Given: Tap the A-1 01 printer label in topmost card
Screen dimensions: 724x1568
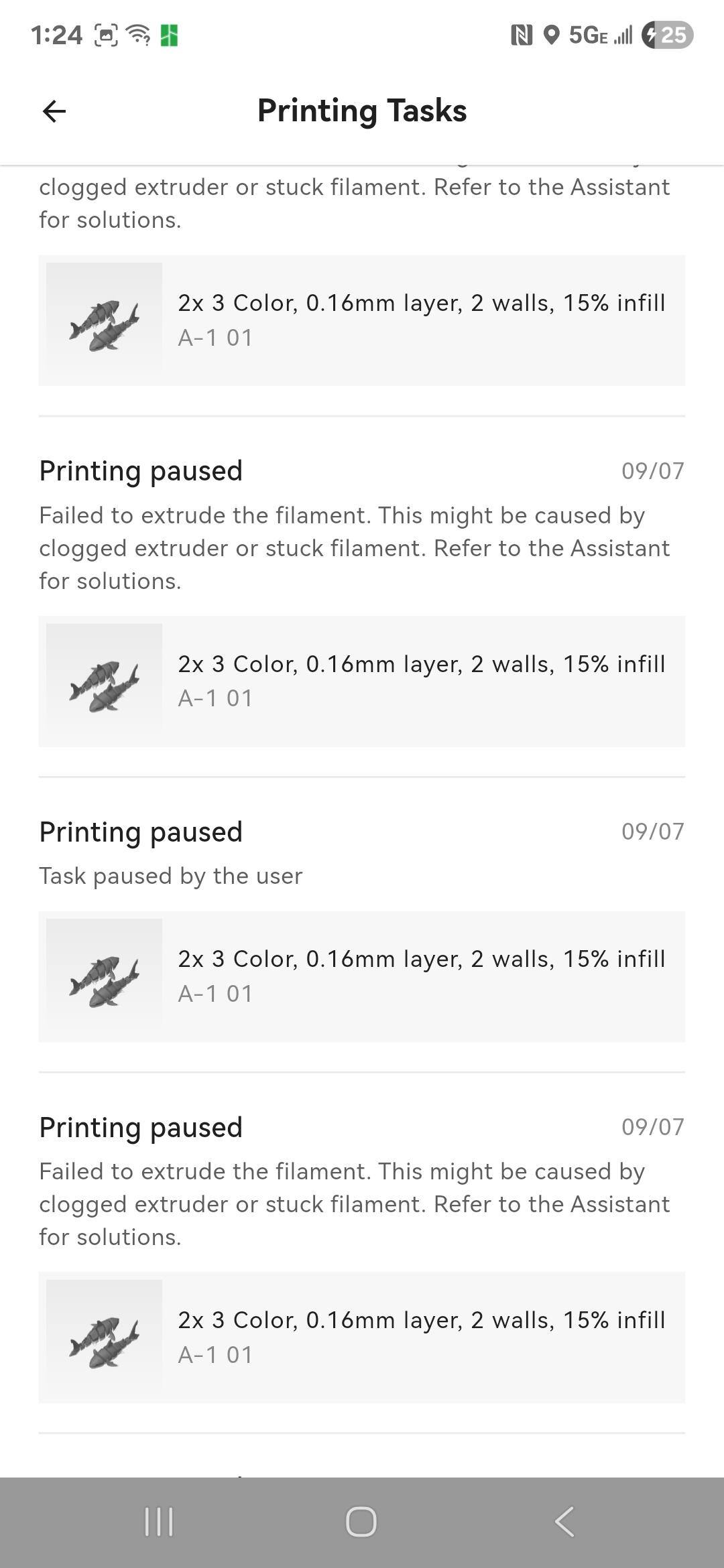Looking at the screenshot, I should (x=215, y=338).
